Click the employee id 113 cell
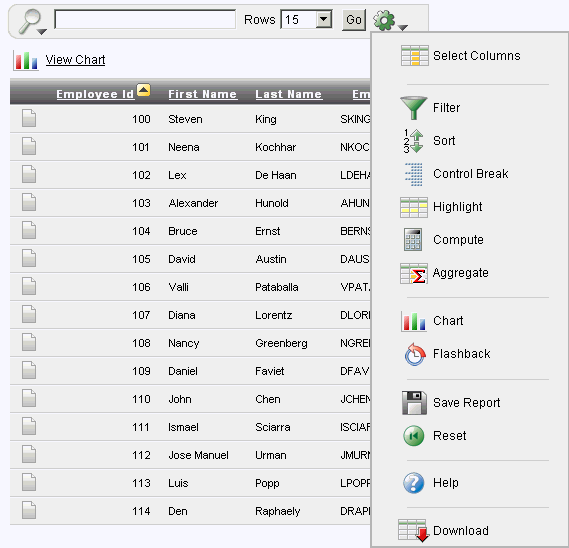This screenshot has height=548, width=569. click(x=141, y=483)
